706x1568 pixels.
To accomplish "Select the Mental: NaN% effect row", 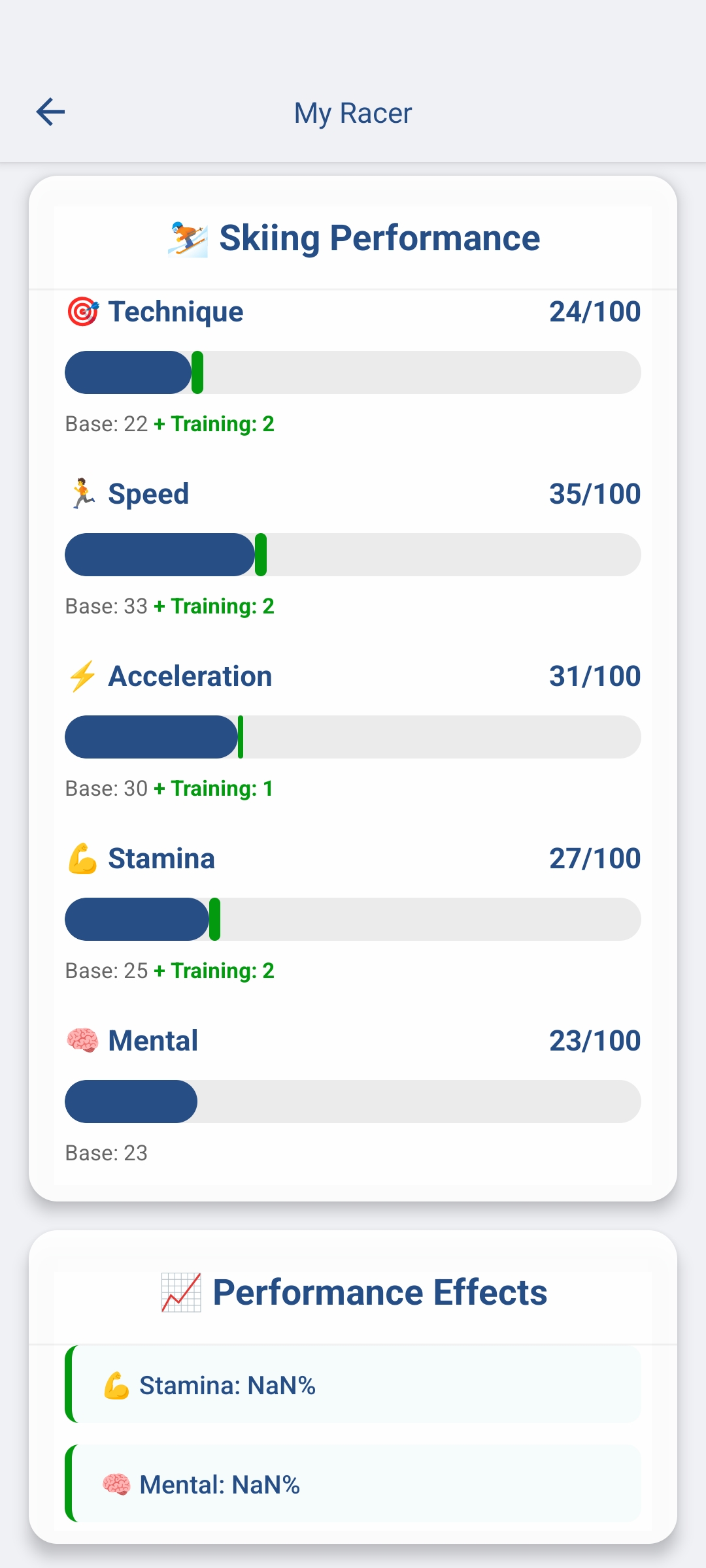I will (x=353, y=1484).
